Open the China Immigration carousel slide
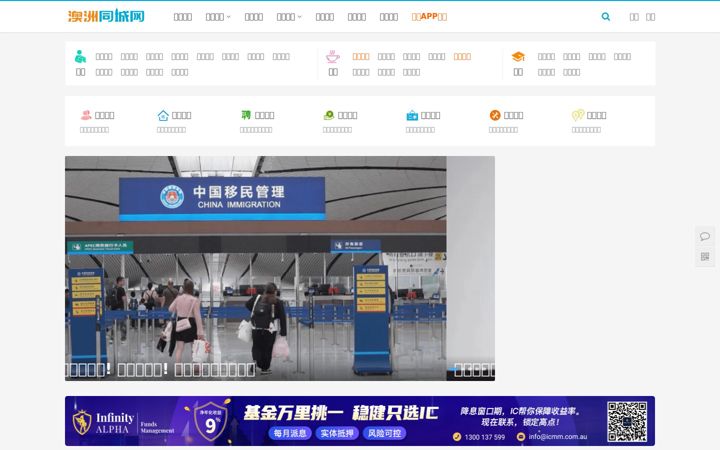The image size is (720, 450). pyautogui.click(x=255, y=268)
